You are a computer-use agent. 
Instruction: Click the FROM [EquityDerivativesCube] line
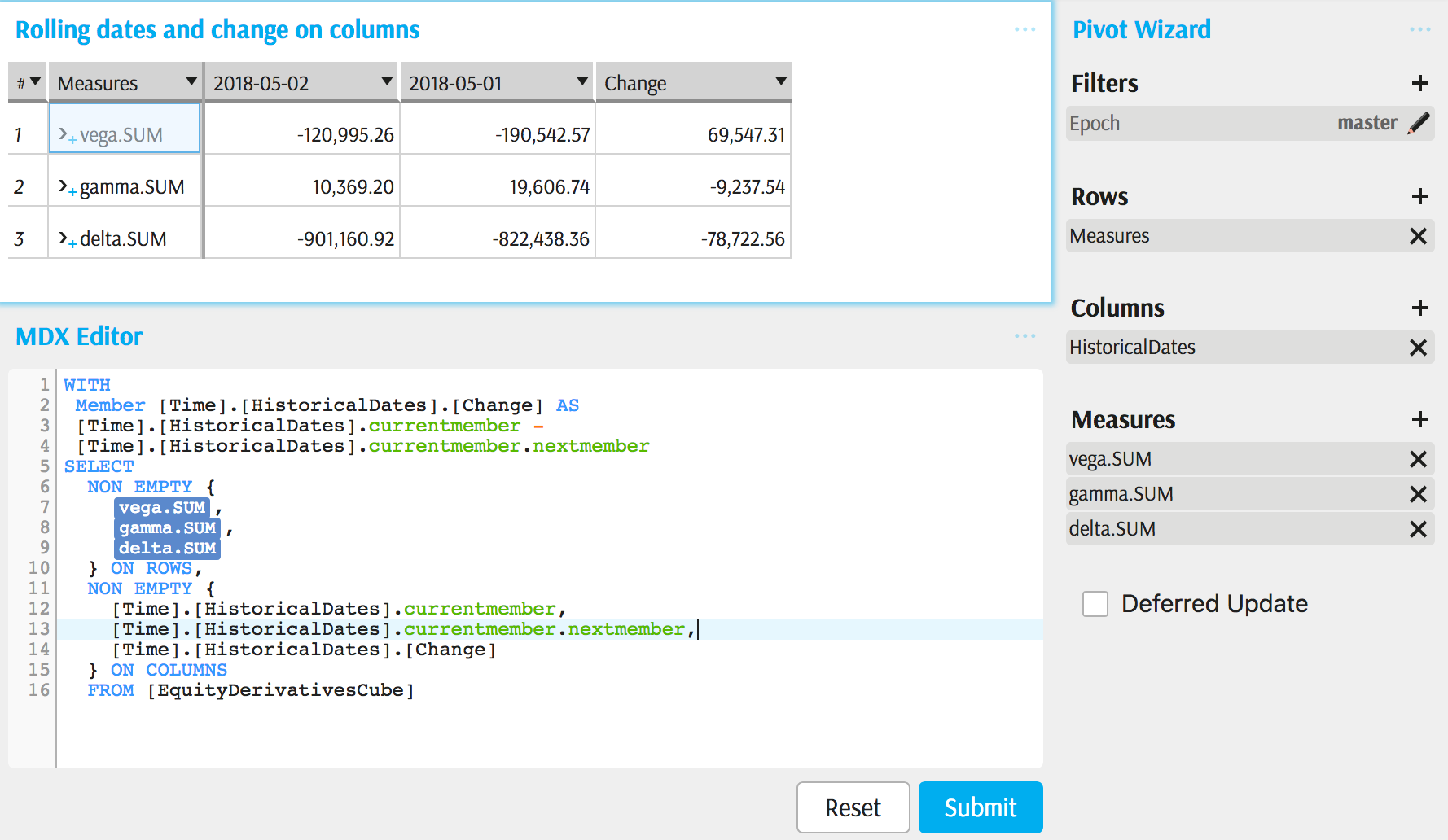pos(251,691)
